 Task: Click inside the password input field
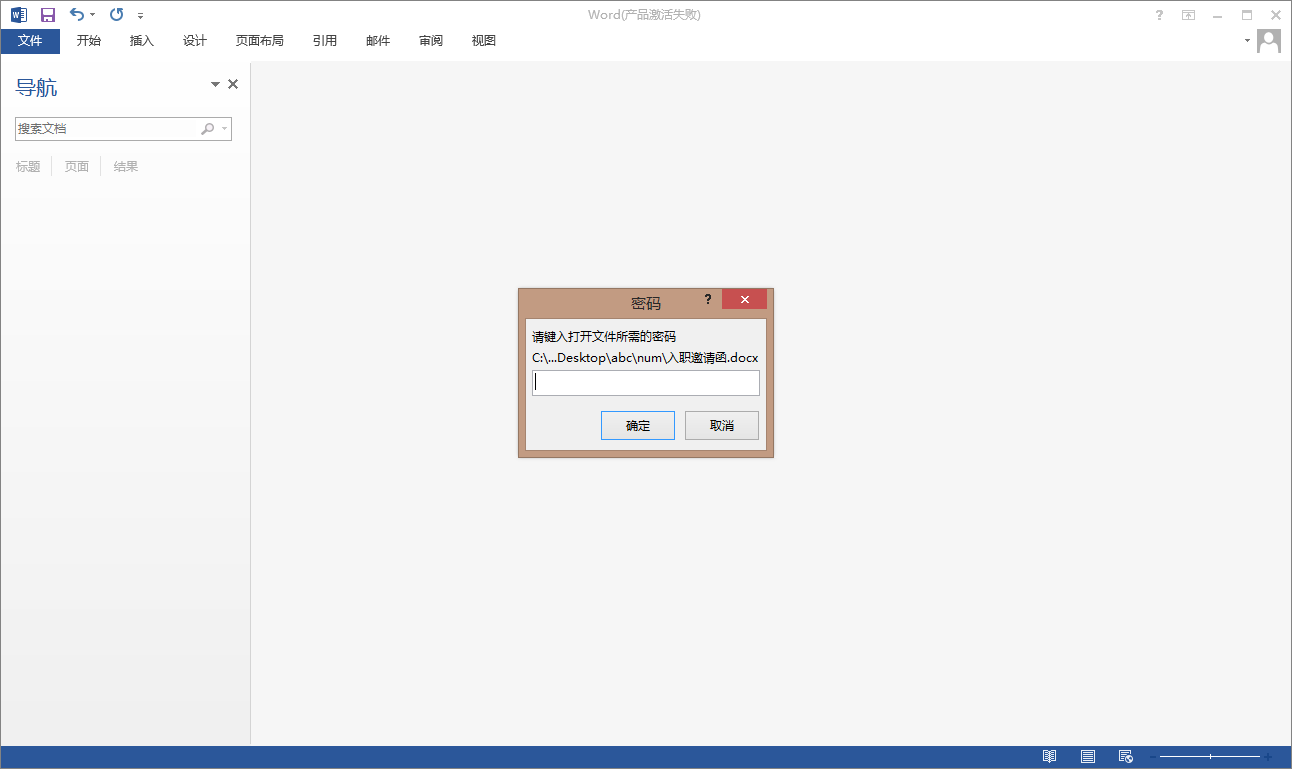click(x=645, y=382)
